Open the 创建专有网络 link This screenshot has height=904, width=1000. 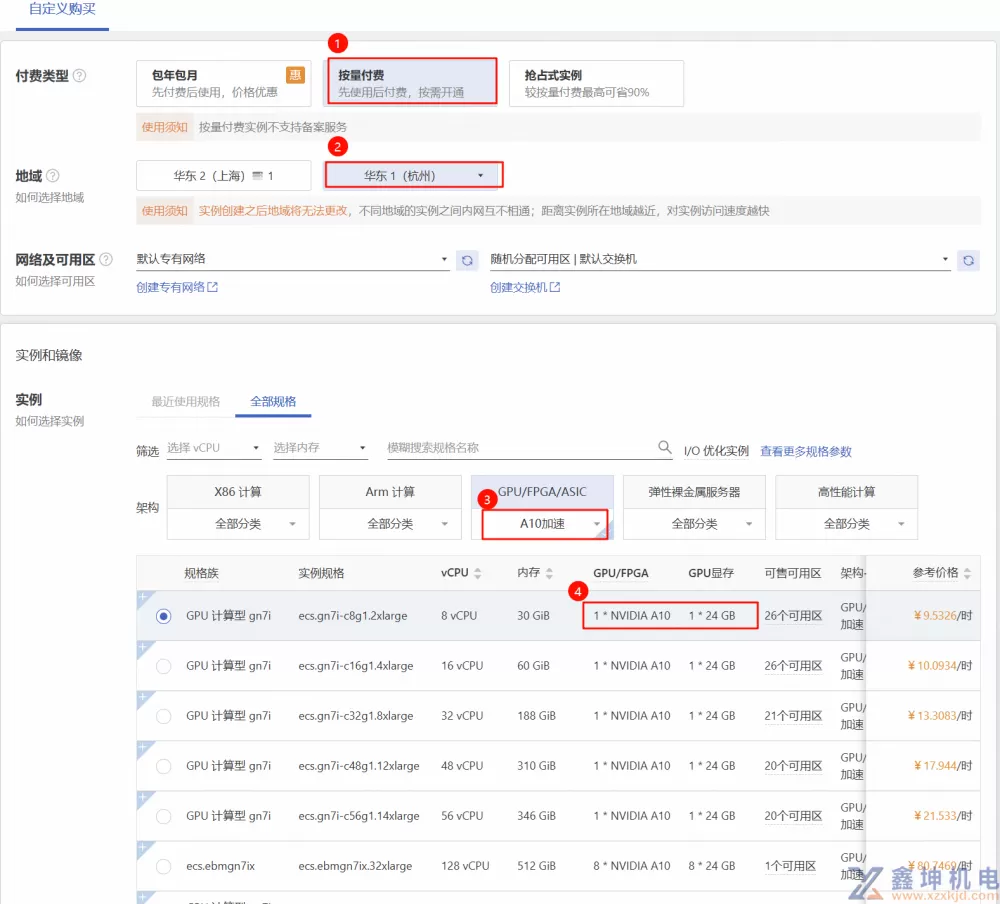click(x=171, y=287)
